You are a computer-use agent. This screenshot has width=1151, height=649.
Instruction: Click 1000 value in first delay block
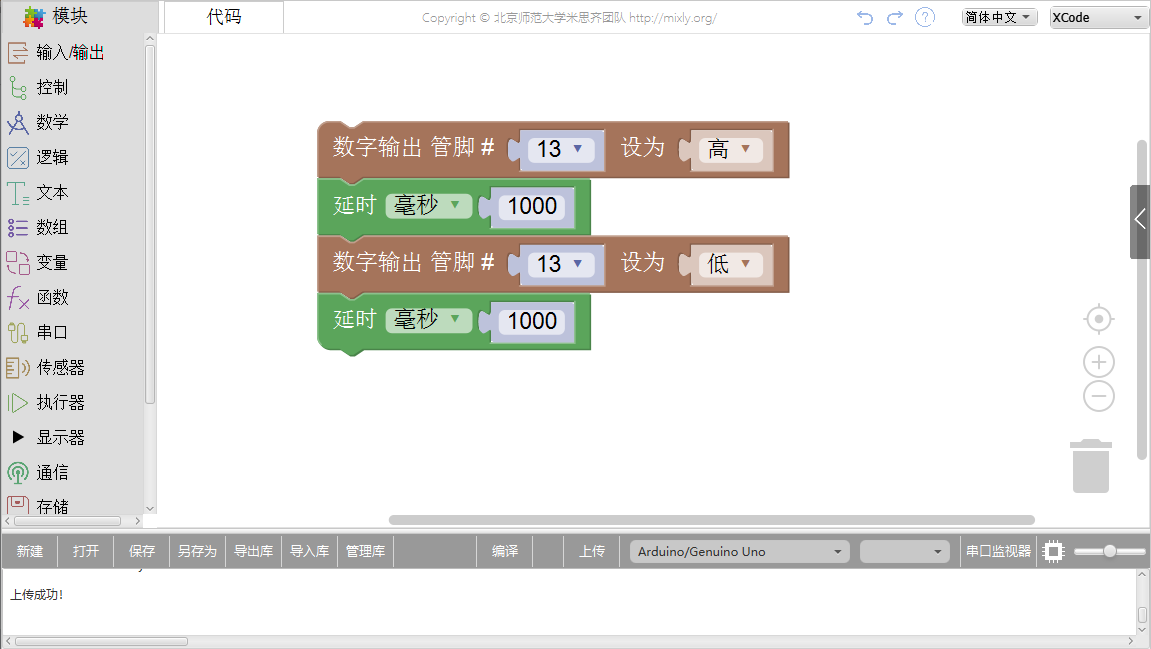533,206
